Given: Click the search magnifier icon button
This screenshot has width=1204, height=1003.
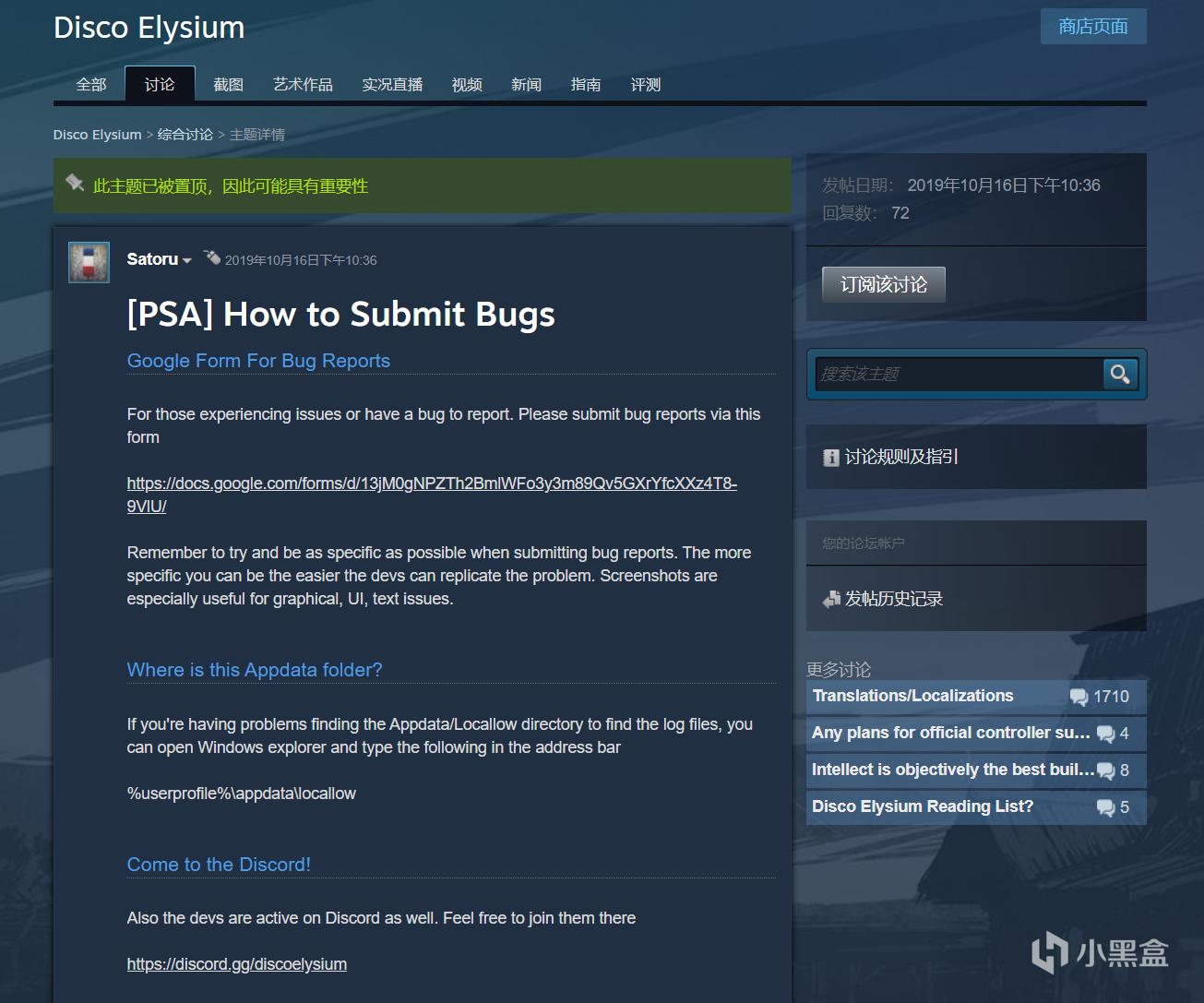Looking at the screenshot, I should [1120, 374].
